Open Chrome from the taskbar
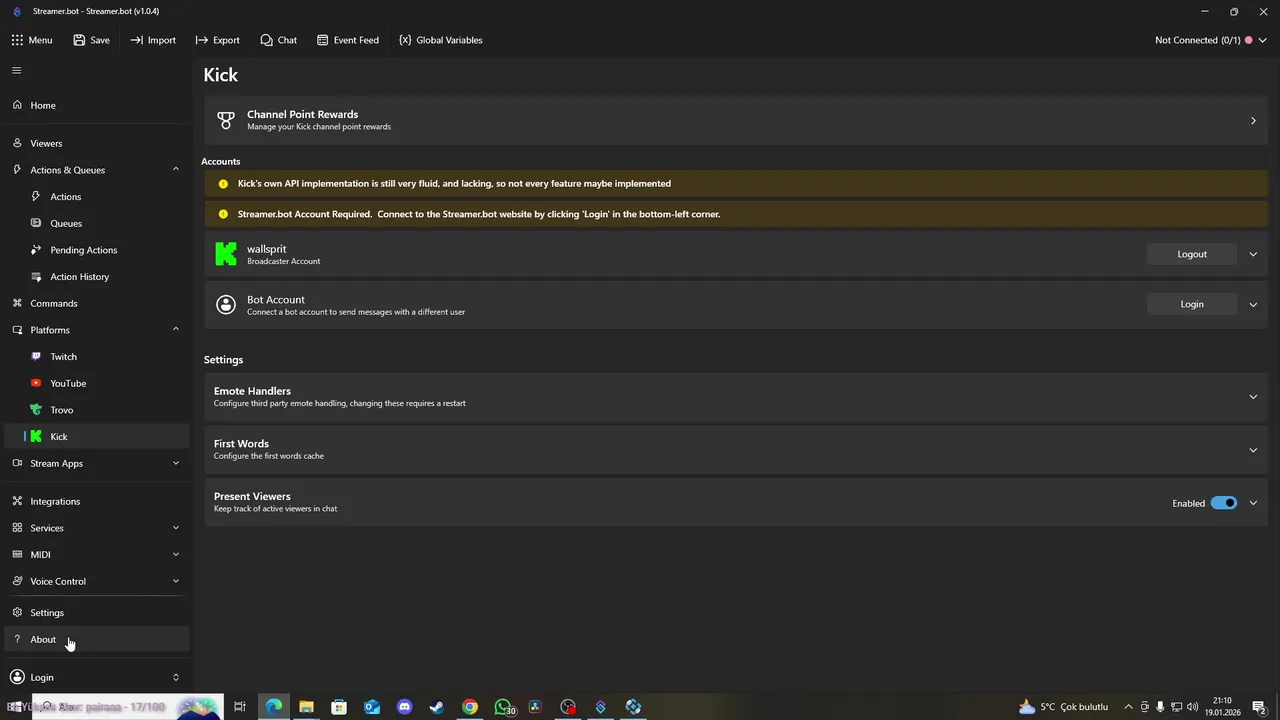Screen dimensions: 1280x720 470,707
